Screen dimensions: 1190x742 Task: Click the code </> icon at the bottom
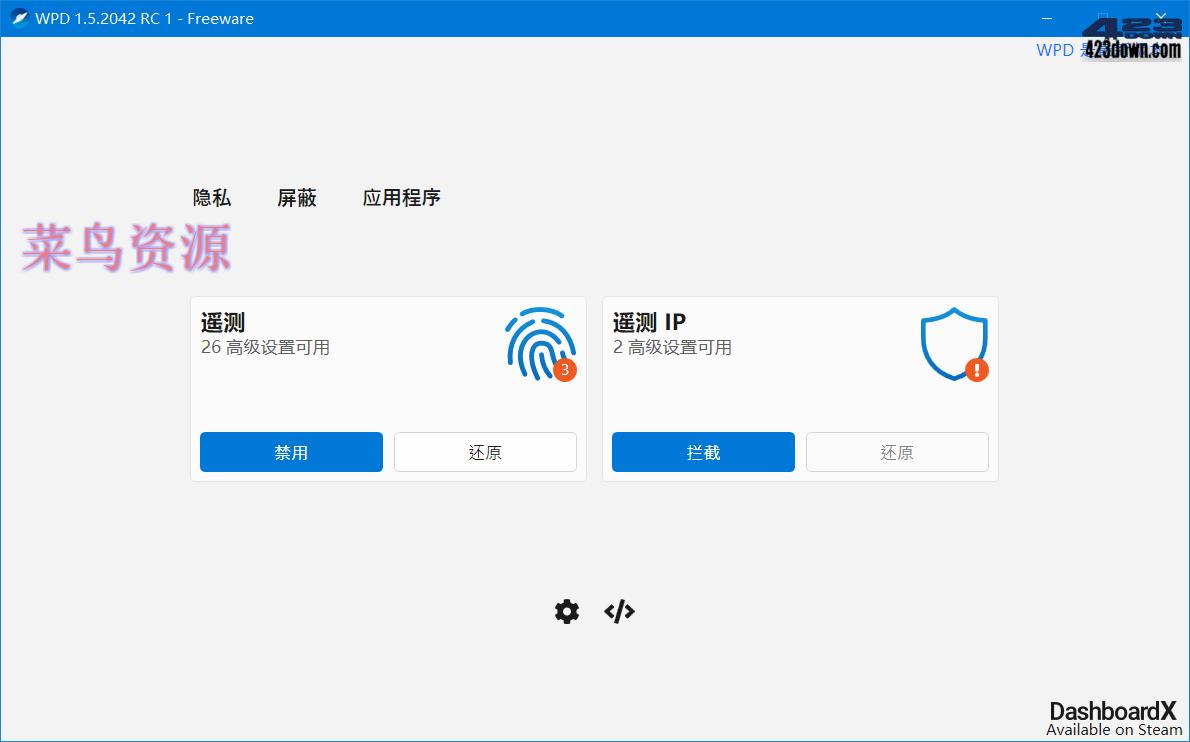pos(619,611)
